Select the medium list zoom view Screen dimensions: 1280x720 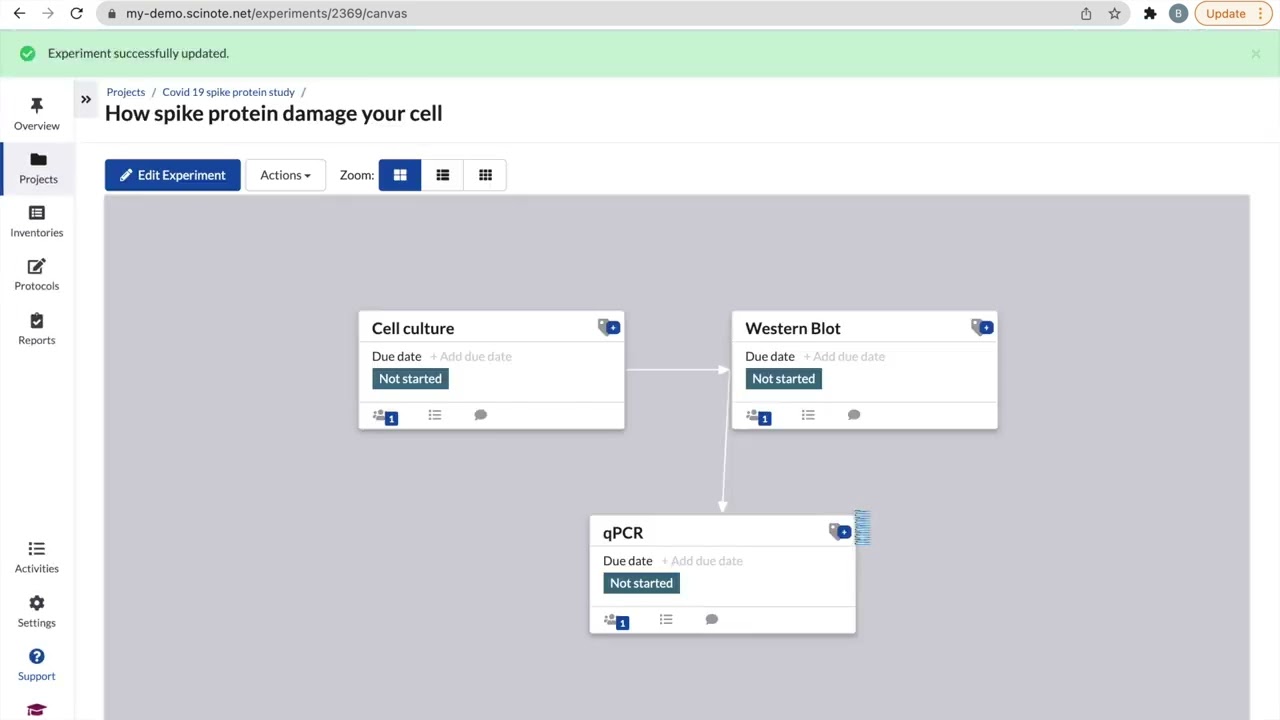[443, 175]
